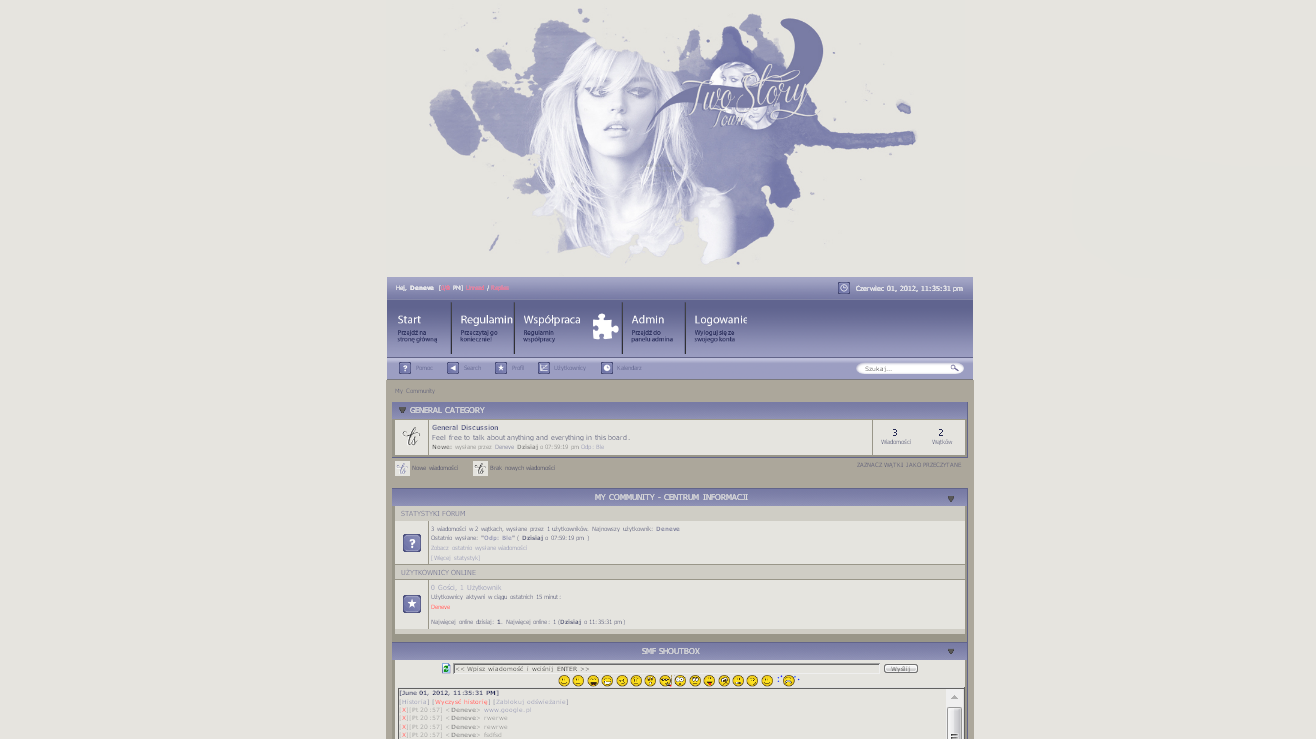The width and height of the screenshot is (1316, 739).
Task: Click the Logowanie menu item
Action: pos(720,328)
